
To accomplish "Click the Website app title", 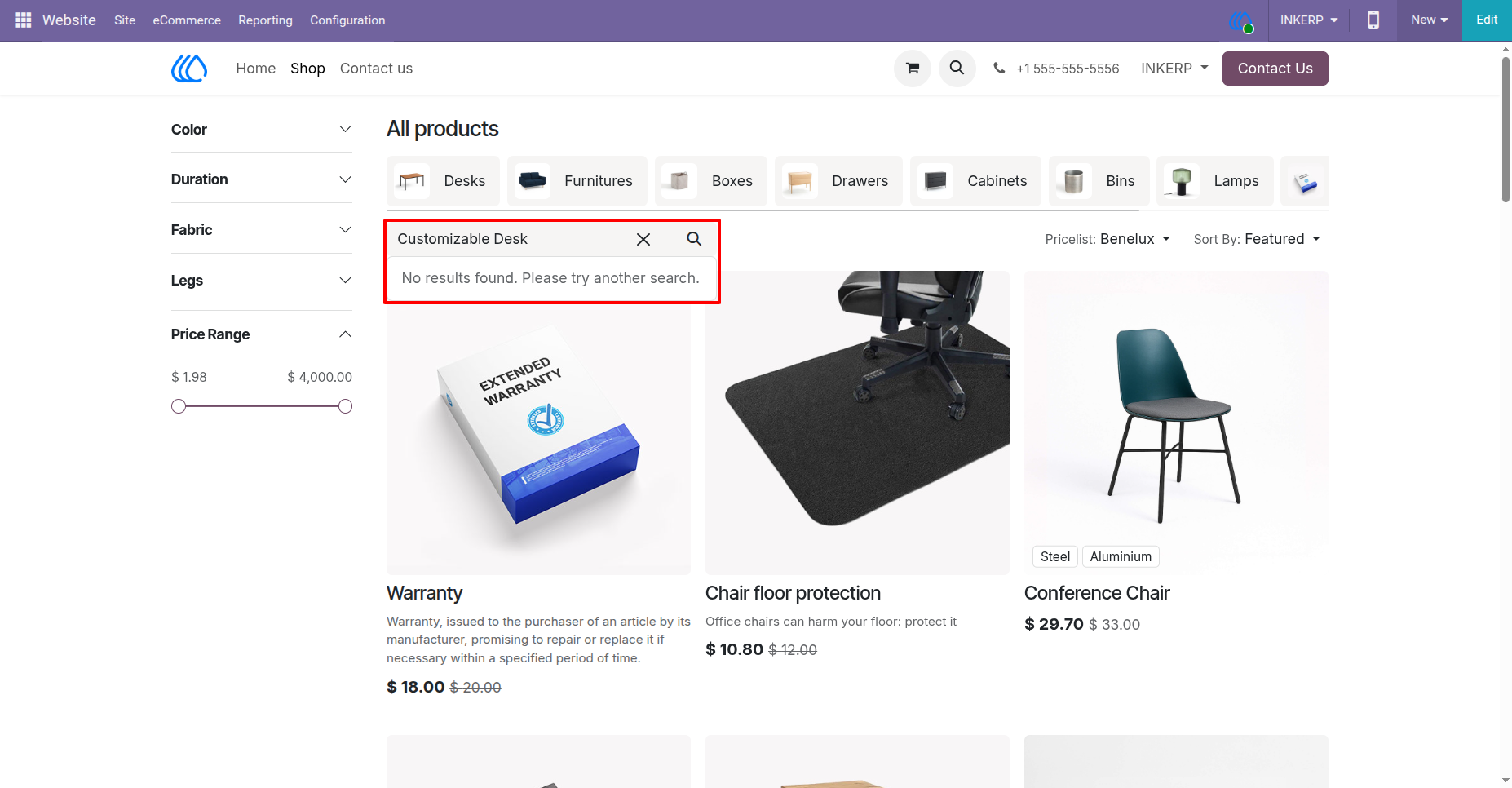I will (69, 20).
